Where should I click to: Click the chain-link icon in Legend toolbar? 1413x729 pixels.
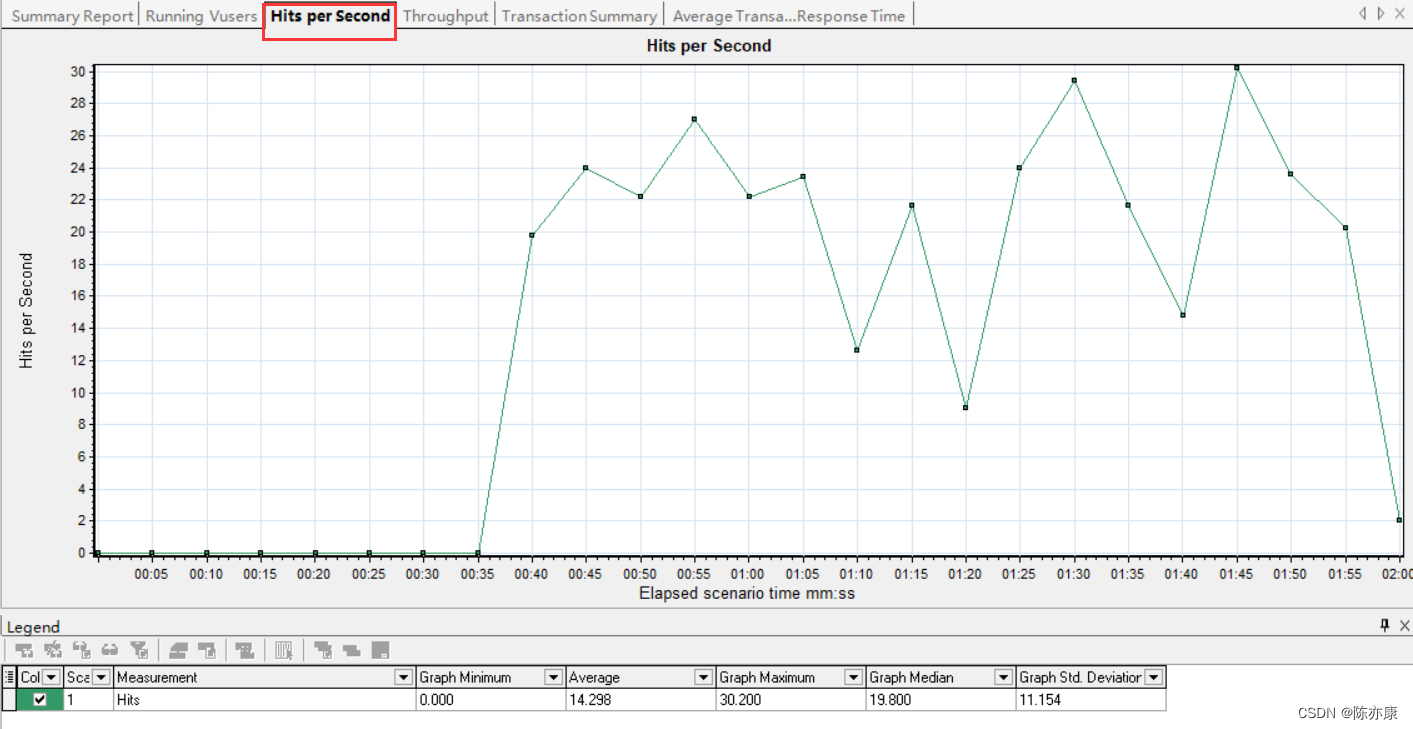click(110, 650)
